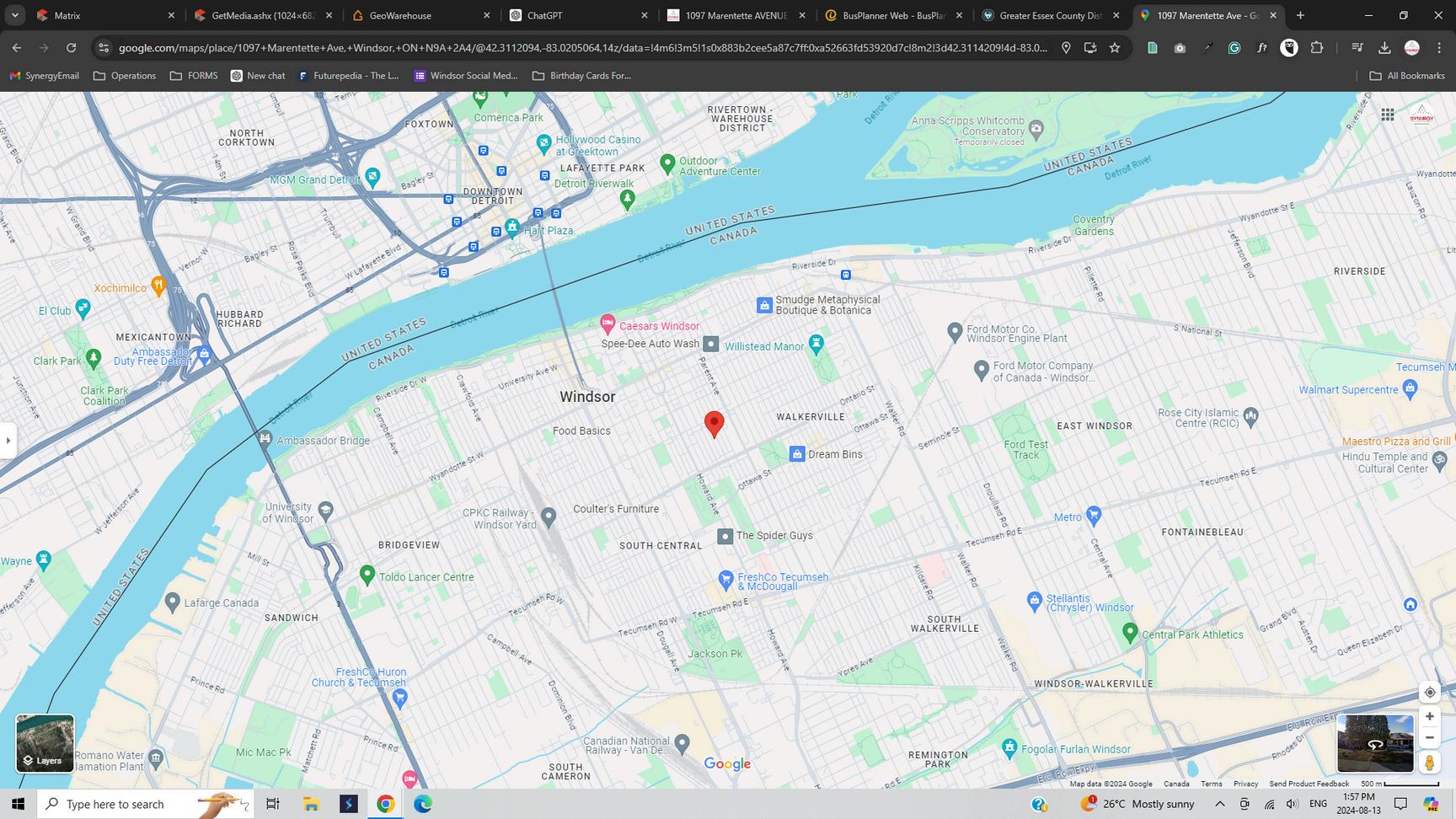The height and width of the screenshot is (819, 1456).
Task: Open the Street View thumbnail
Action: pos(1375,743)
